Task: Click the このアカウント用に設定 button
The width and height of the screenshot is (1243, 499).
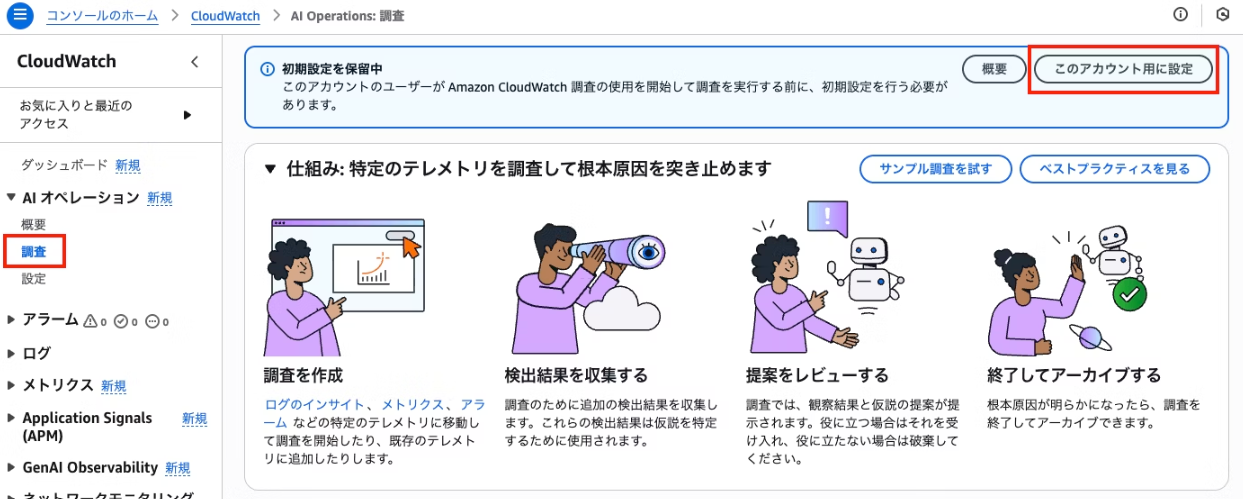Action: [x=1123, y=69]
